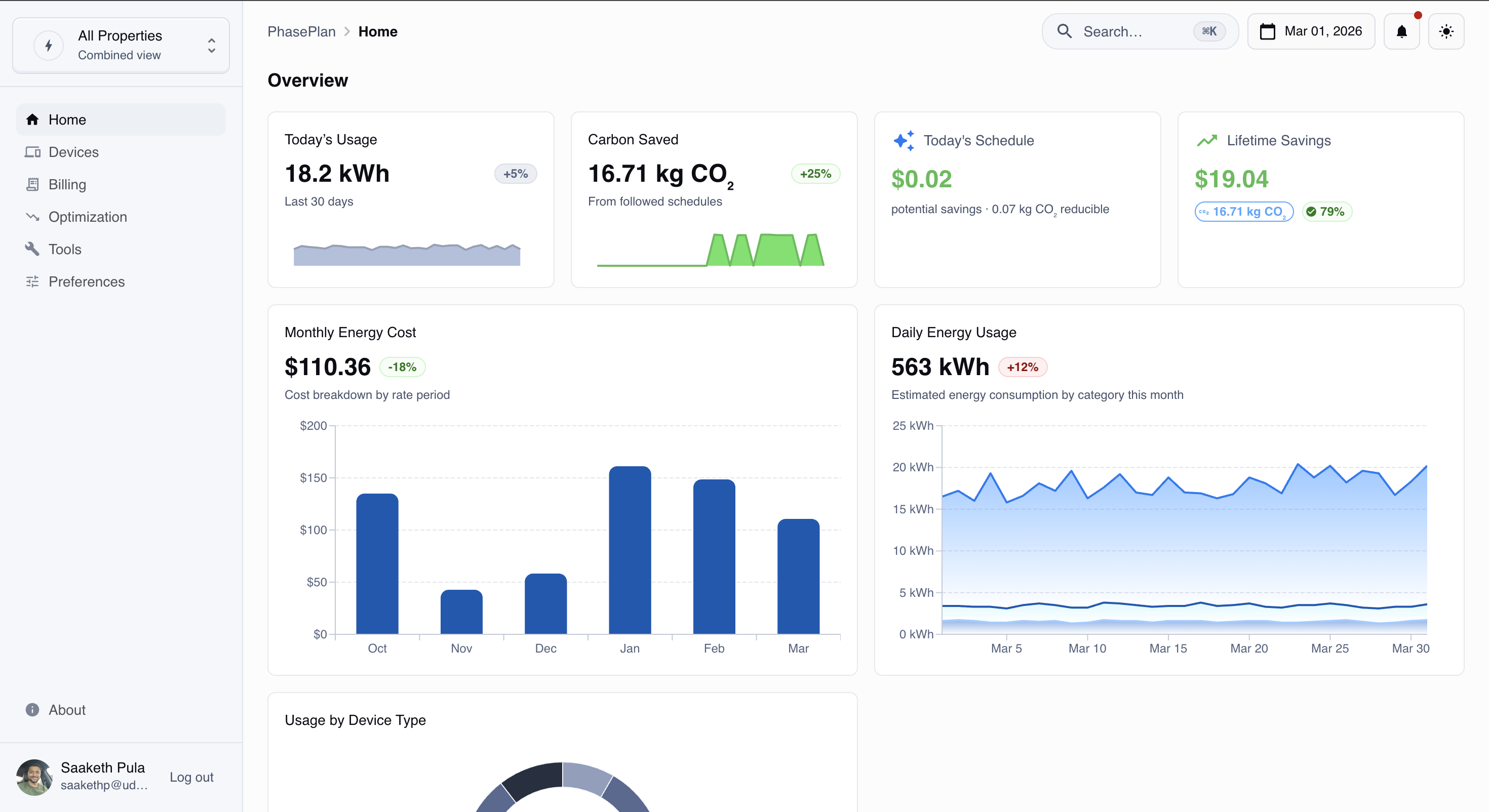Click the About info icon
This screenshot has width=1489, height=812.
[32, 710]
